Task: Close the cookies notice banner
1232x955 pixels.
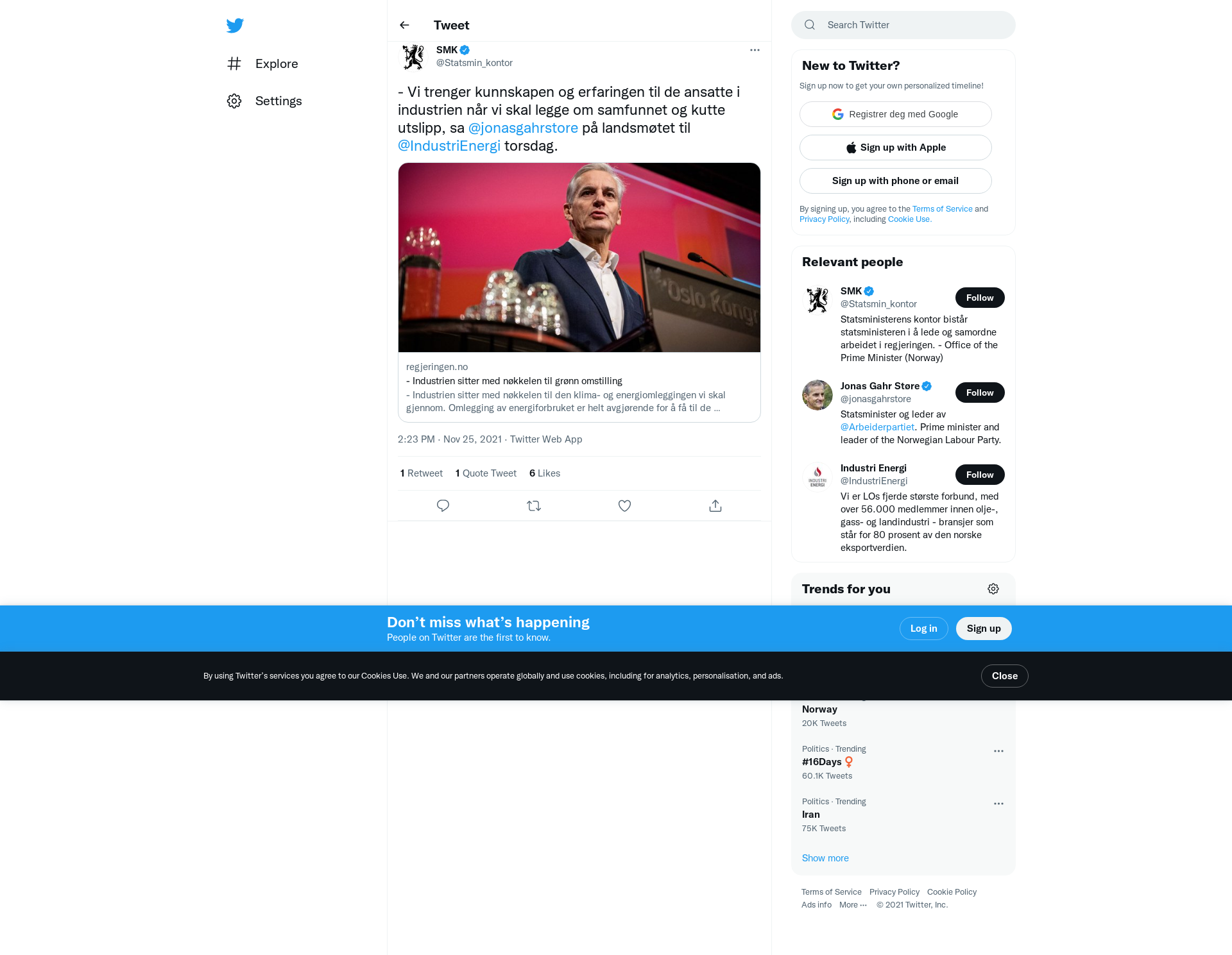Action: pyautogui.click(x=1005, y=676)
